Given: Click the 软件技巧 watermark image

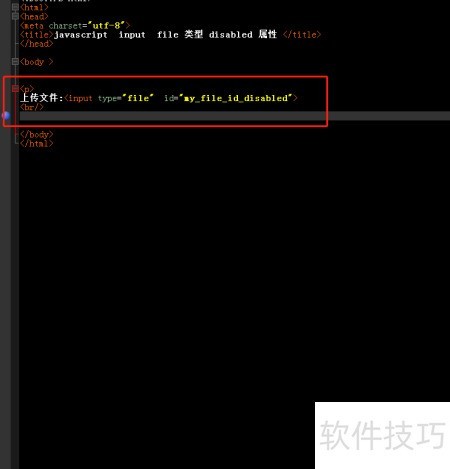Looking at the screenshot, I should [x=382, y=435].
